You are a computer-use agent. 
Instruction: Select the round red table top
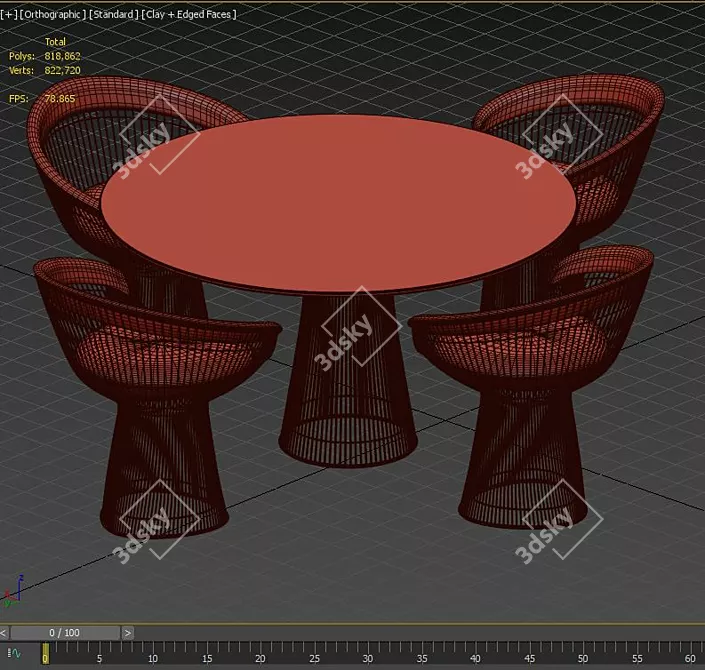tap(338, 200)
